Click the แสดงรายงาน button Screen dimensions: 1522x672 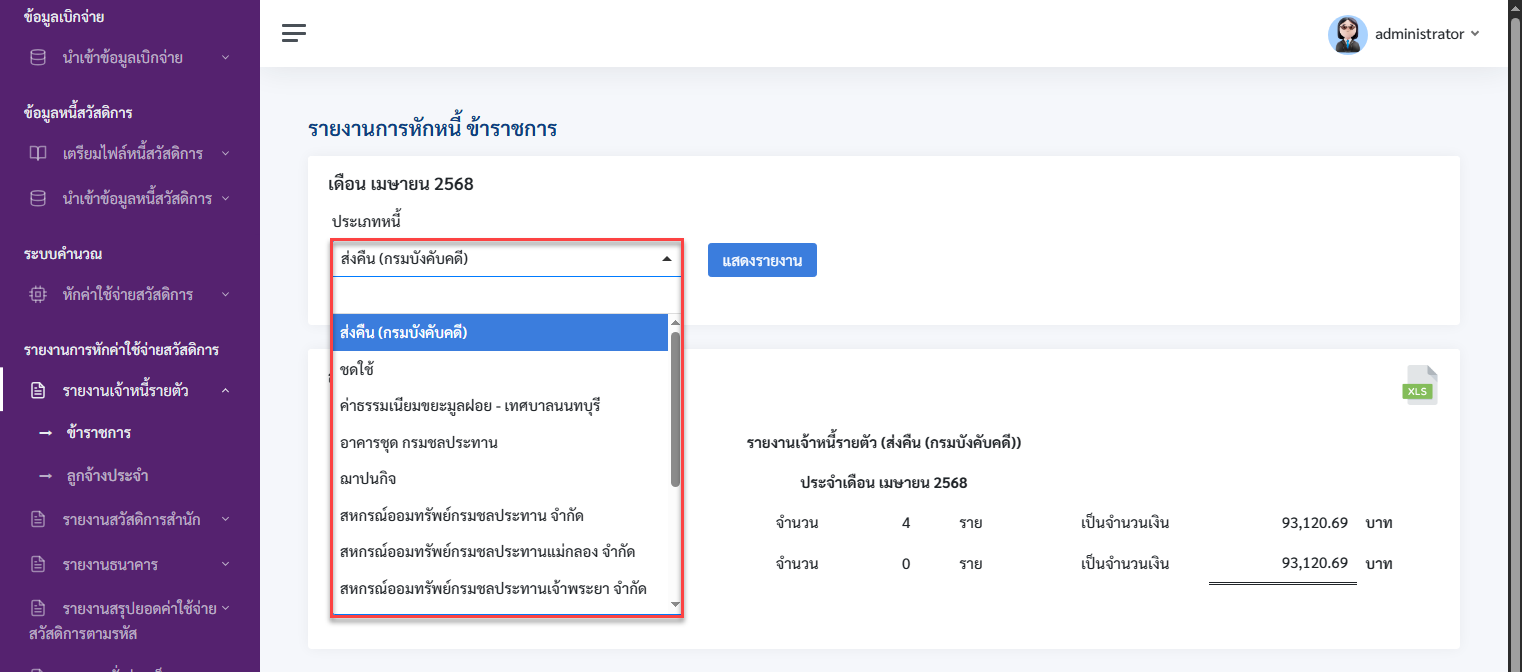[762, 260]
